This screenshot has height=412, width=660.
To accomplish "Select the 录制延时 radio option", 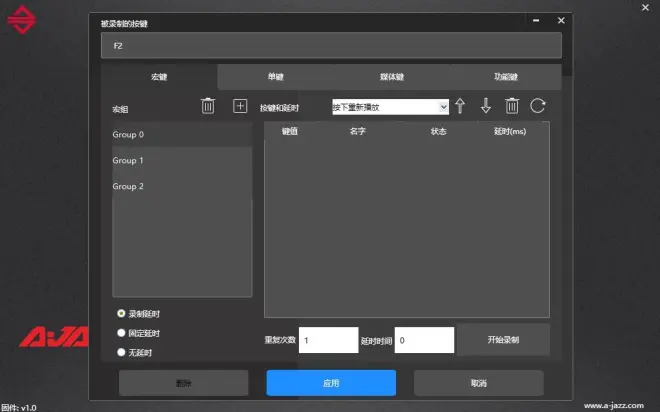I will [121, 314].
